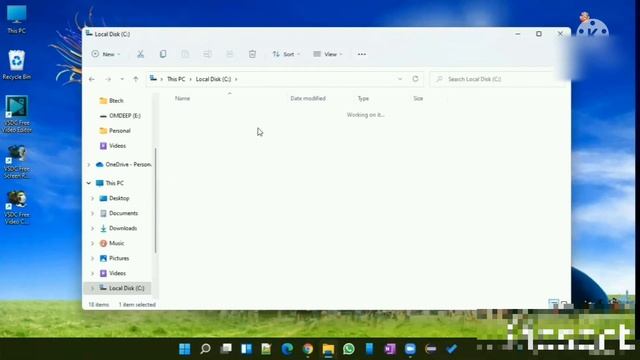Viewport: 640px width, 360px height.
Task: Go forward with the forward arrow
Action: (108, 79)
